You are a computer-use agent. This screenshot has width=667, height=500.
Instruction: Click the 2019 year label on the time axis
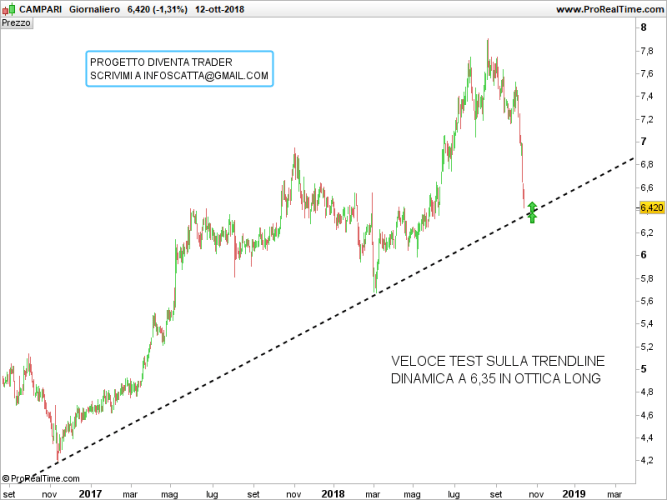tap(573, 493)
